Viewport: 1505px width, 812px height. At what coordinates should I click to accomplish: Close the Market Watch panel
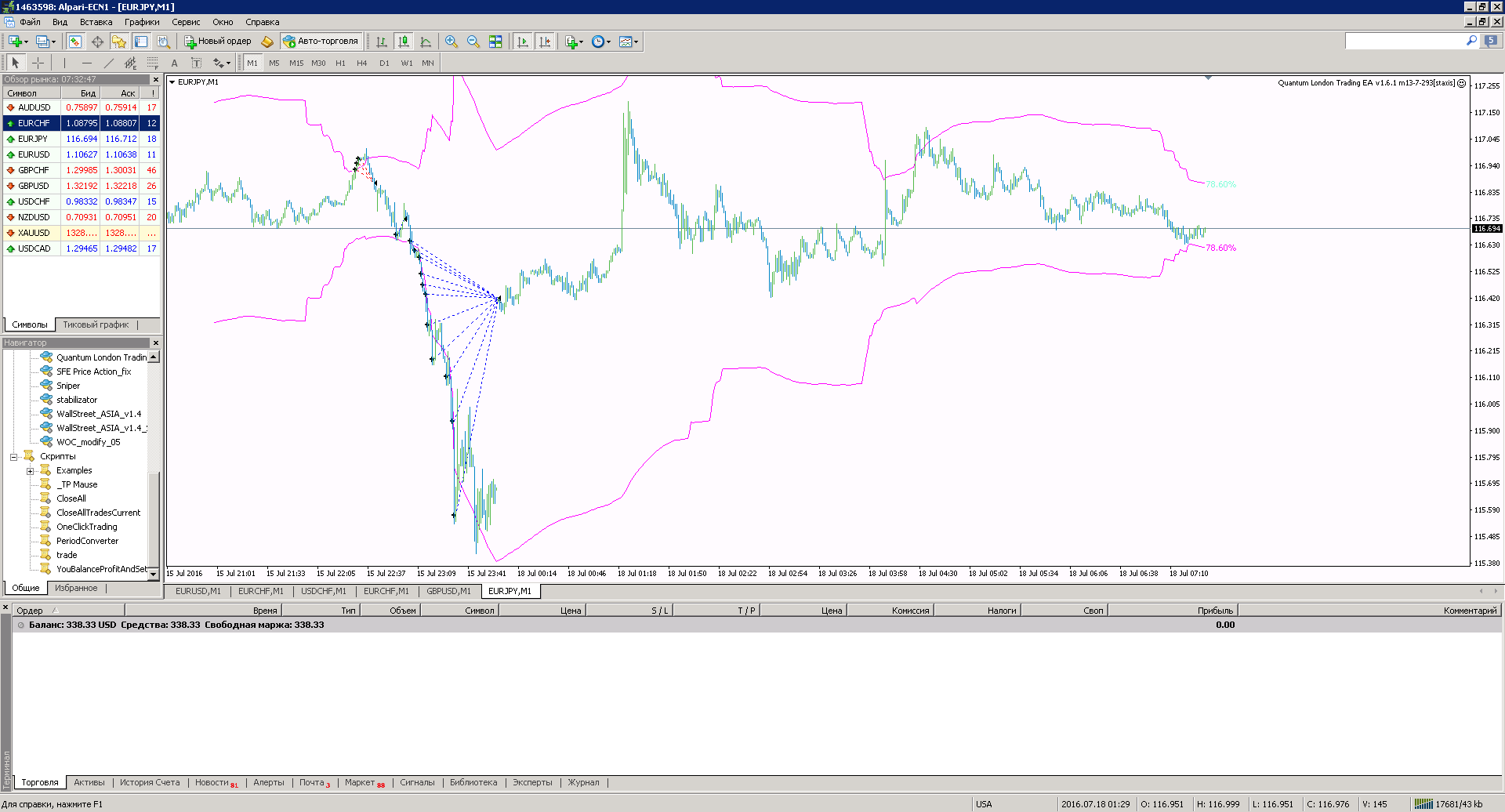pyautogui.click(x=155, y=79)
